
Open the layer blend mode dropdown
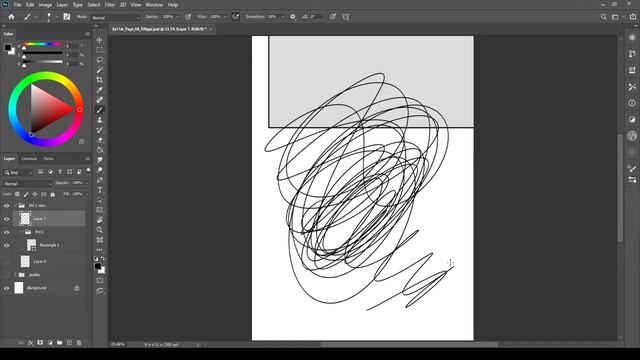pyautogui.click(x=28, y=184)
